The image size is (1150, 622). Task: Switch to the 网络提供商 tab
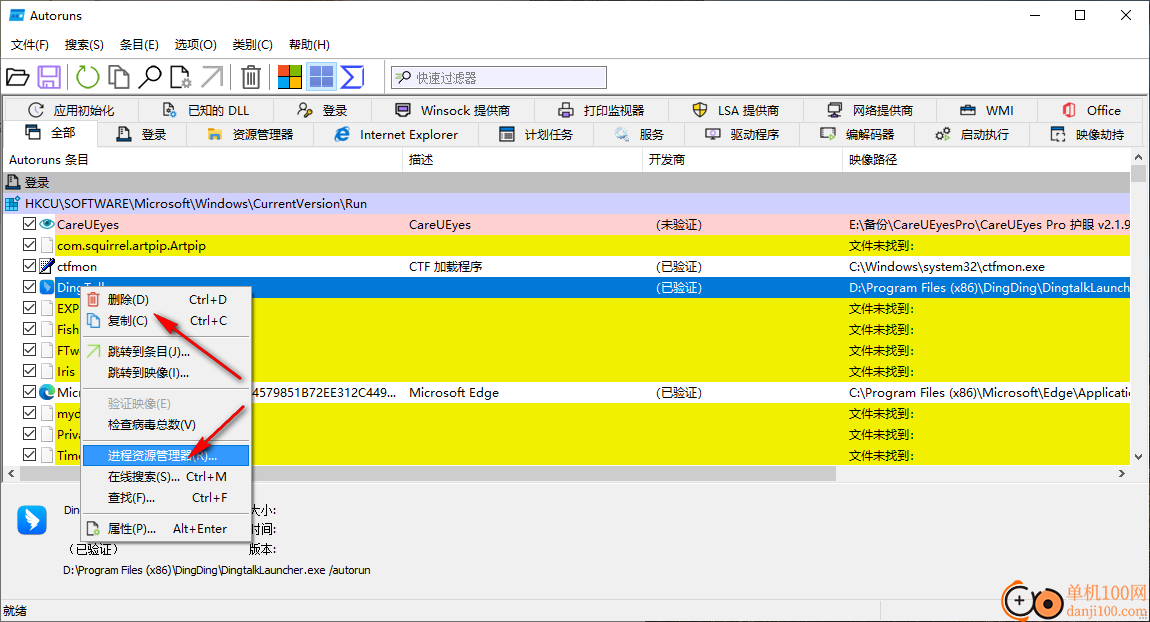pyautogui.click(x=870, y=110)
